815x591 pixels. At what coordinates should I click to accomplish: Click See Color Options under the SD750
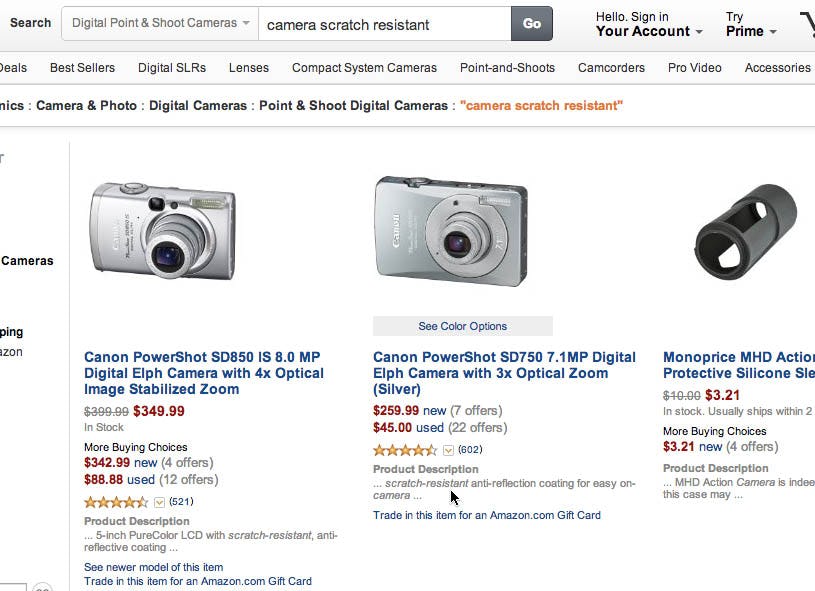tap(462, 326)
